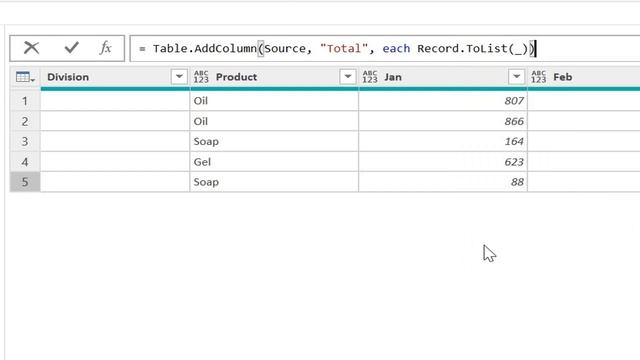
Task: Change the Jan column data type icon
Action: click(370, 77)
